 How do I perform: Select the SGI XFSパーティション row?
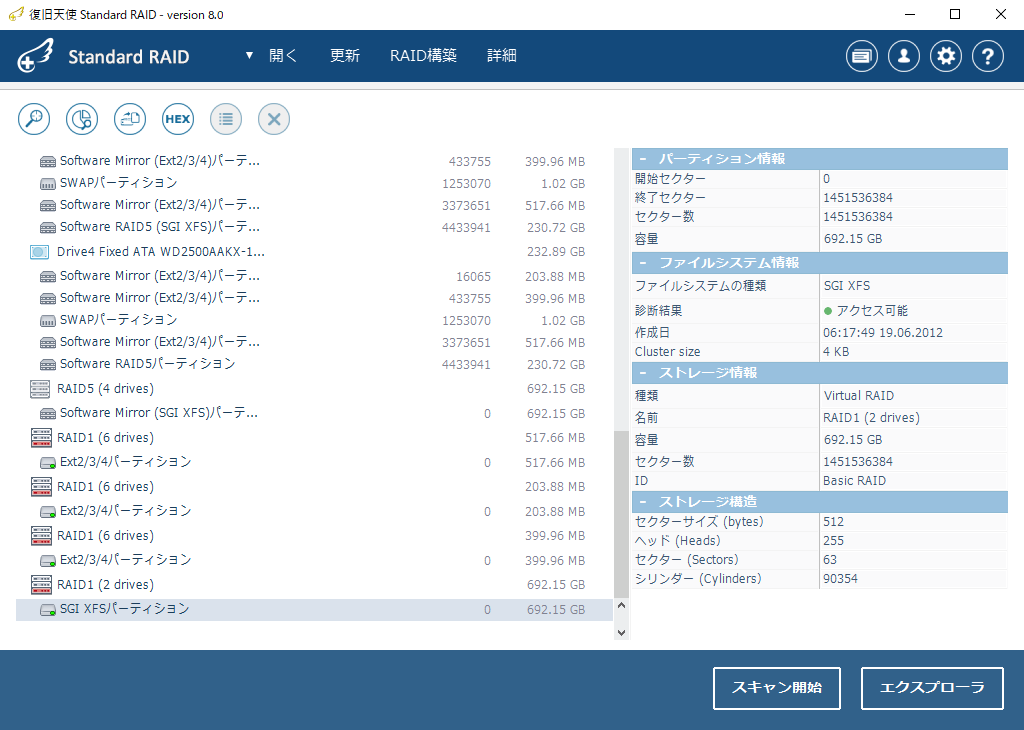pos(314,610)
